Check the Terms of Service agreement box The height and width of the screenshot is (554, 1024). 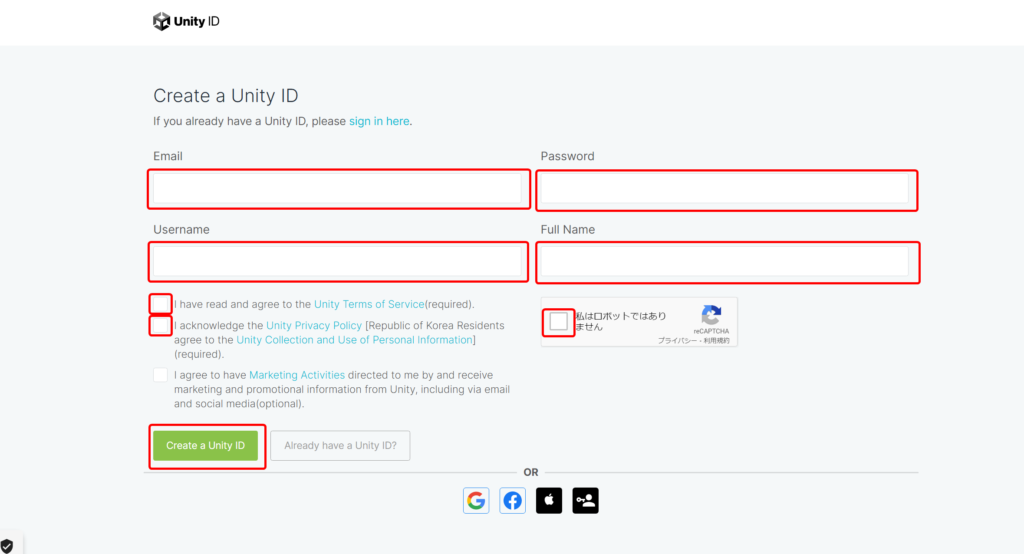160,304
